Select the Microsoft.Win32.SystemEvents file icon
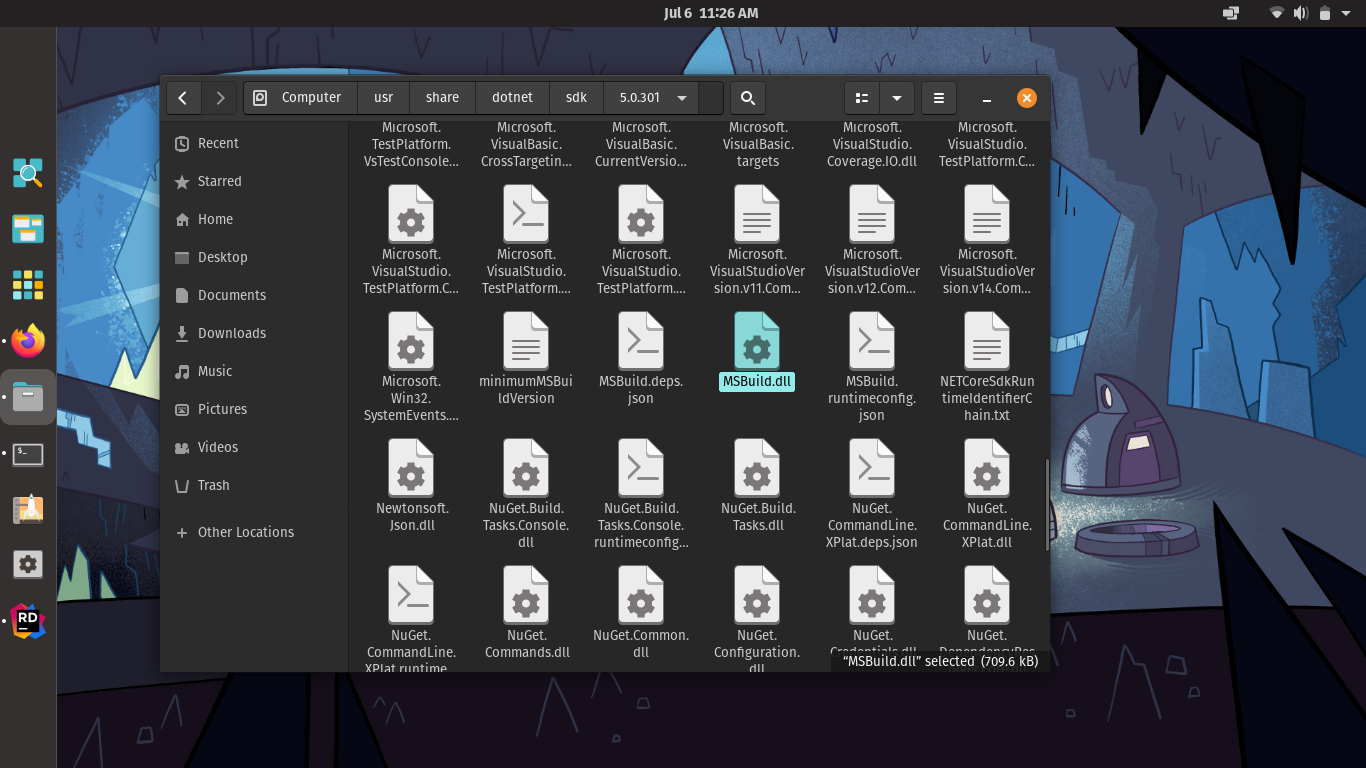This screenshot has height=768, width=1366. point(411,341)
